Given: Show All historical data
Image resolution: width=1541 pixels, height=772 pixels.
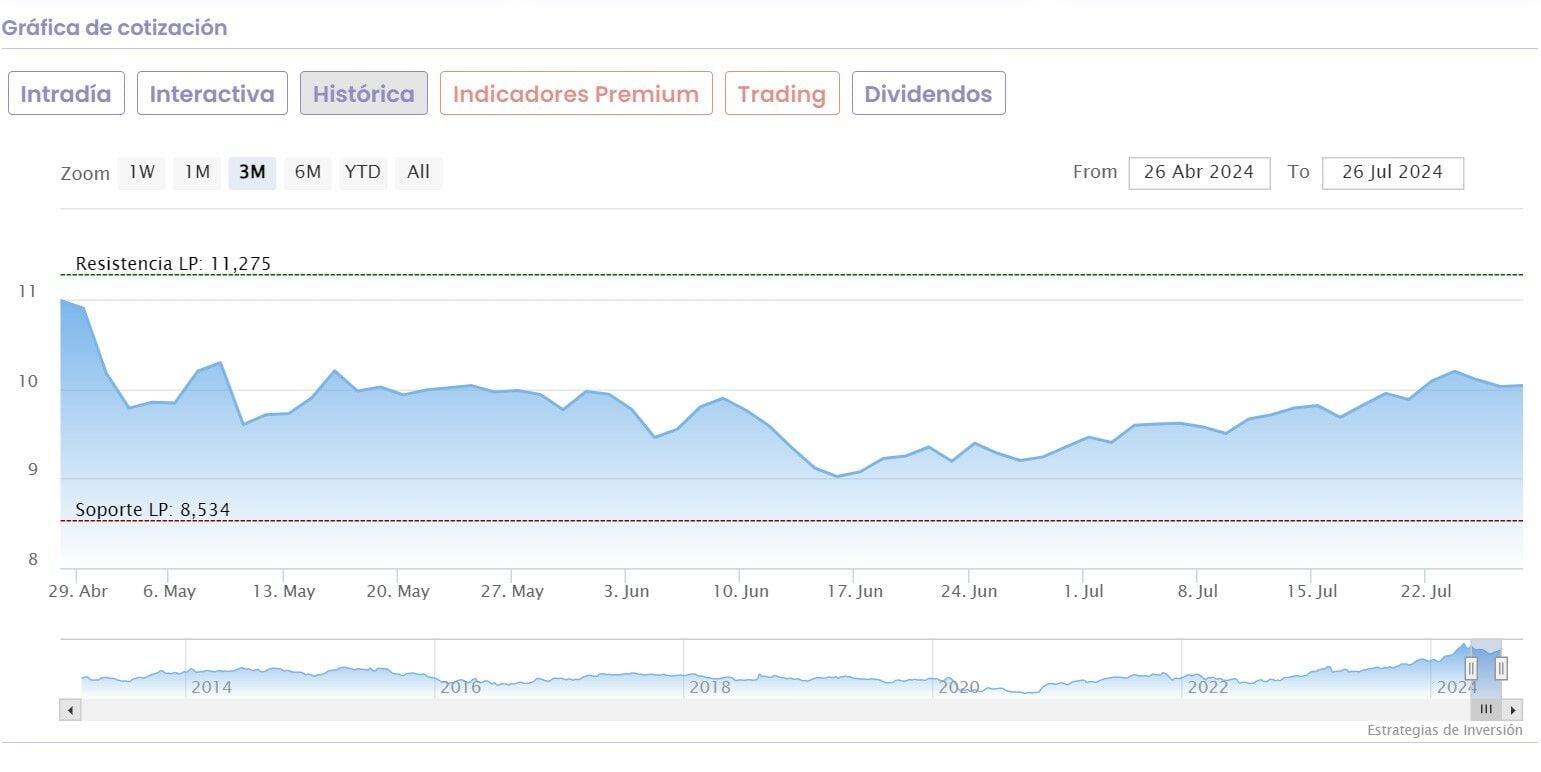Looking at the screenshot, I should coord(418,172).
